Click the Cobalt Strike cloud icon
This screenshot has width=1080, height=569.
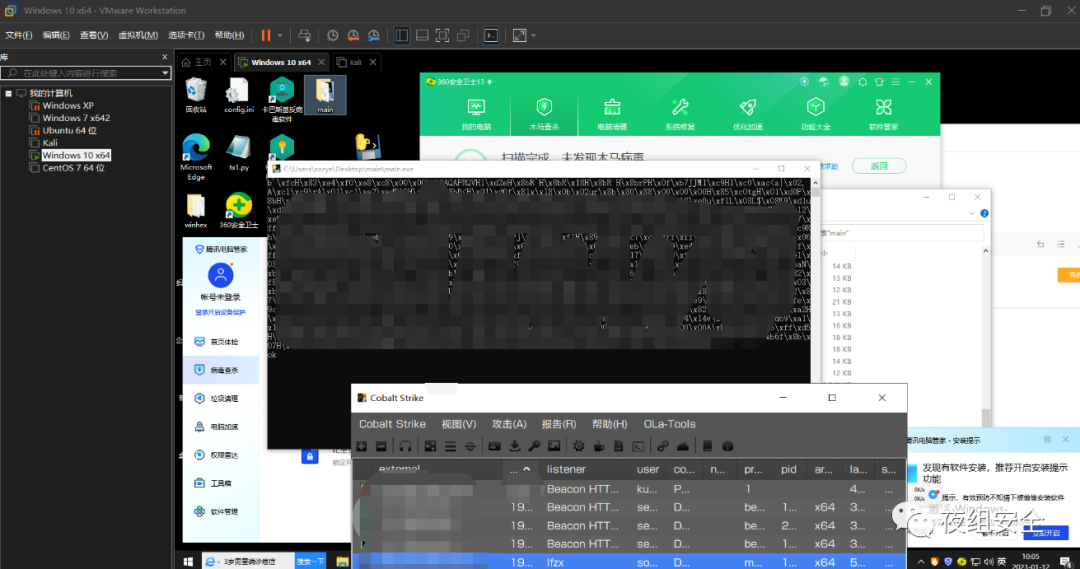[683, 446]
